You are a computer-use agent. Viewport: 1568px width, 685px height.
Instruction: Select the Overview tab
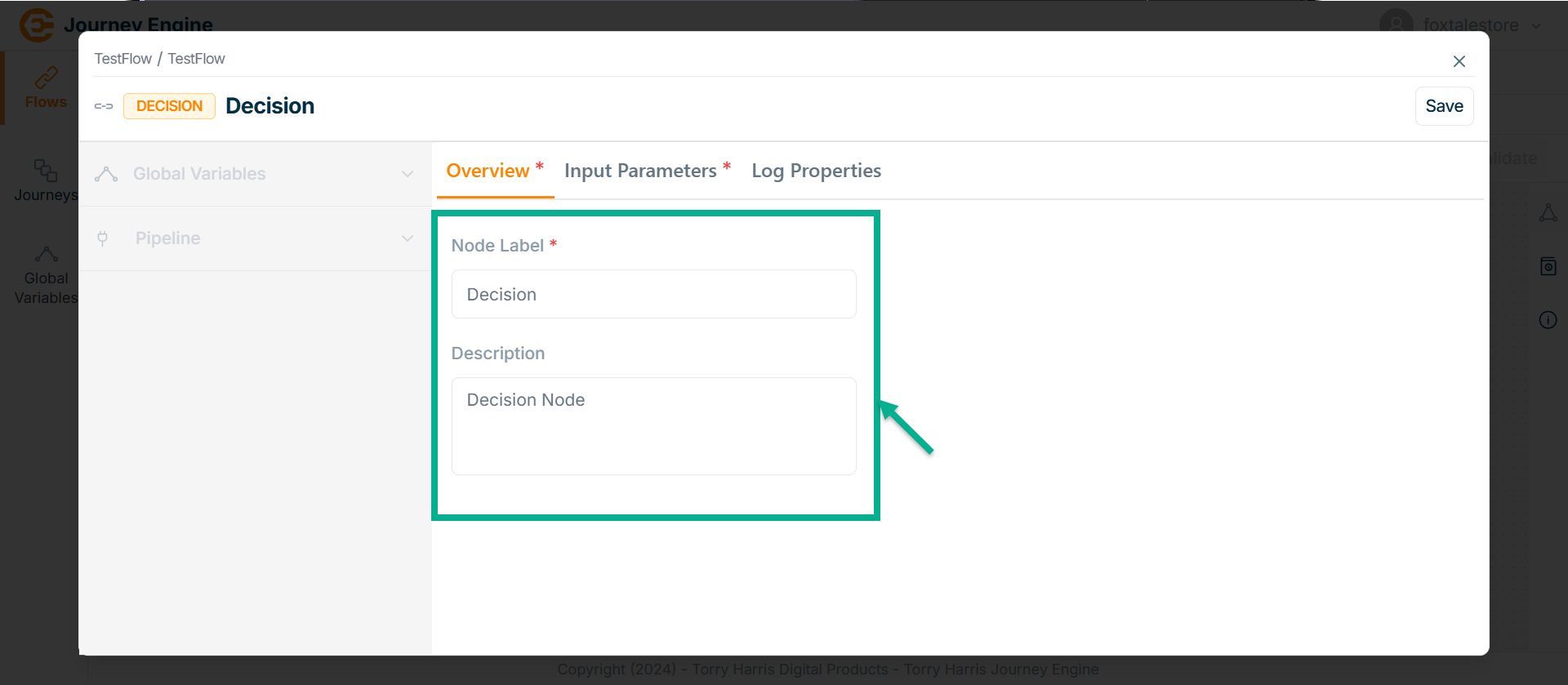[x=488, y=171]
